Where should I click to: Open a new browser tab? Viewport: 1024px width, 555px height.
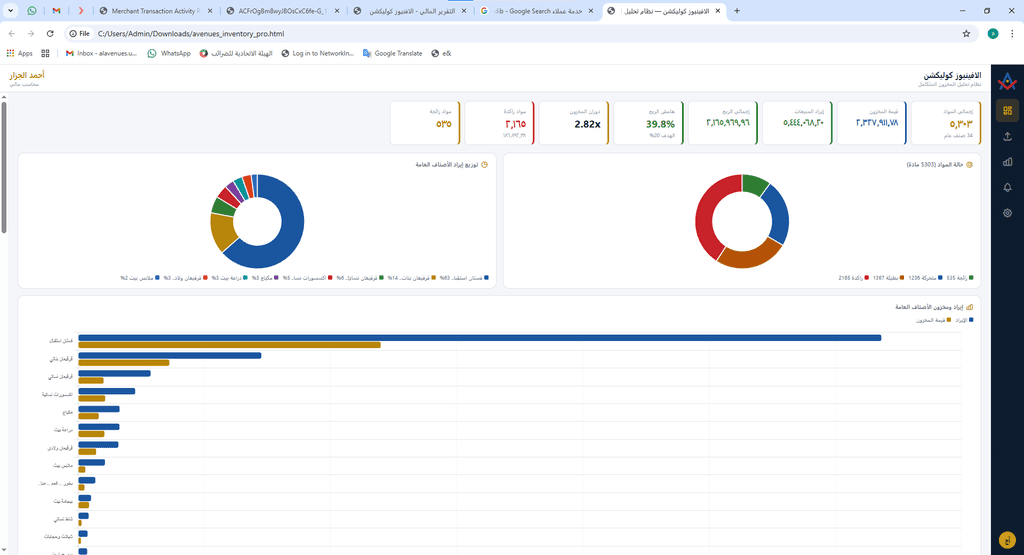click(737, 11)
